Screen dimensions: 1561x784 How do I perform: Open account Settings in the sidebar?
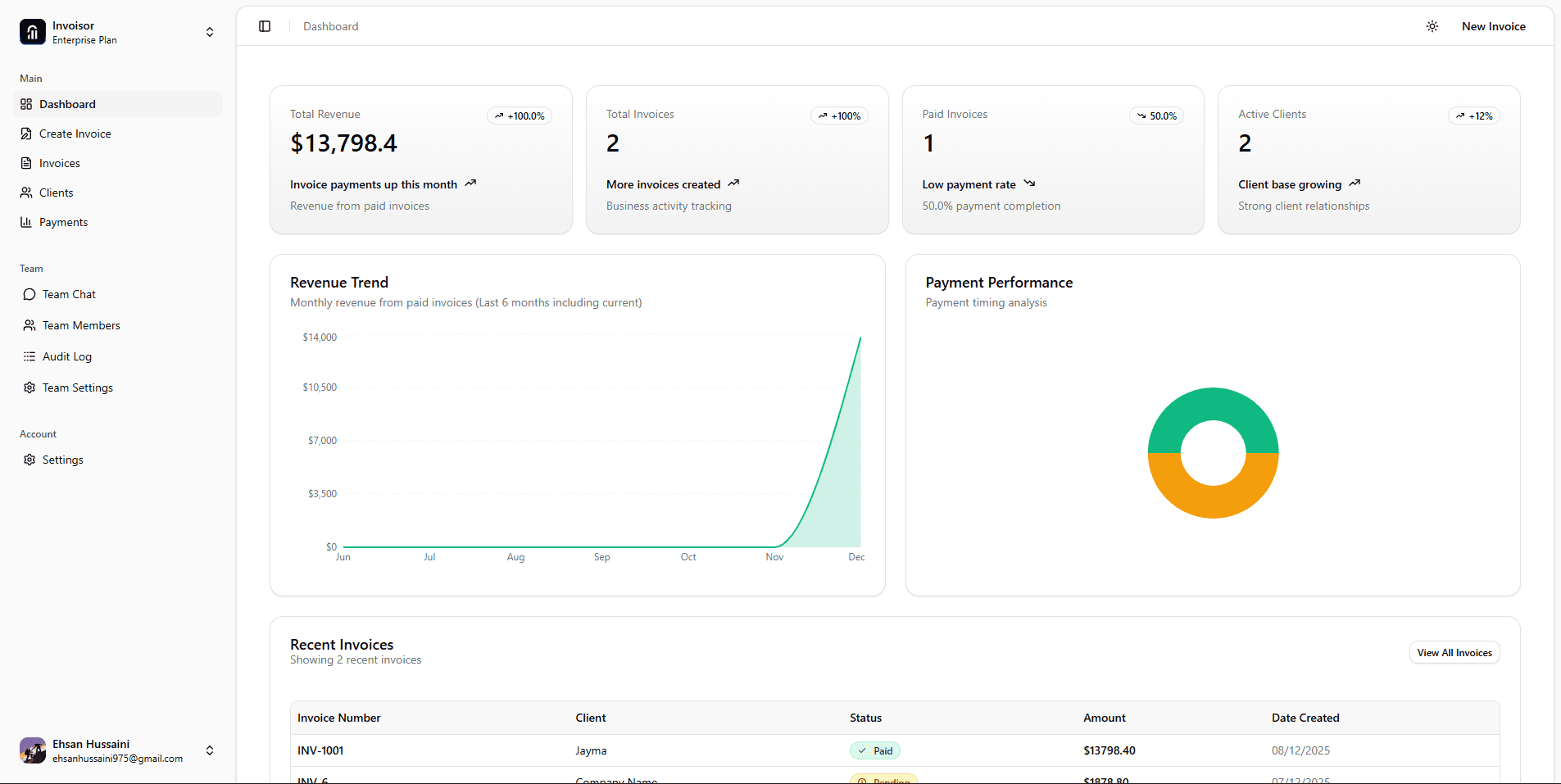pos(63,460)
